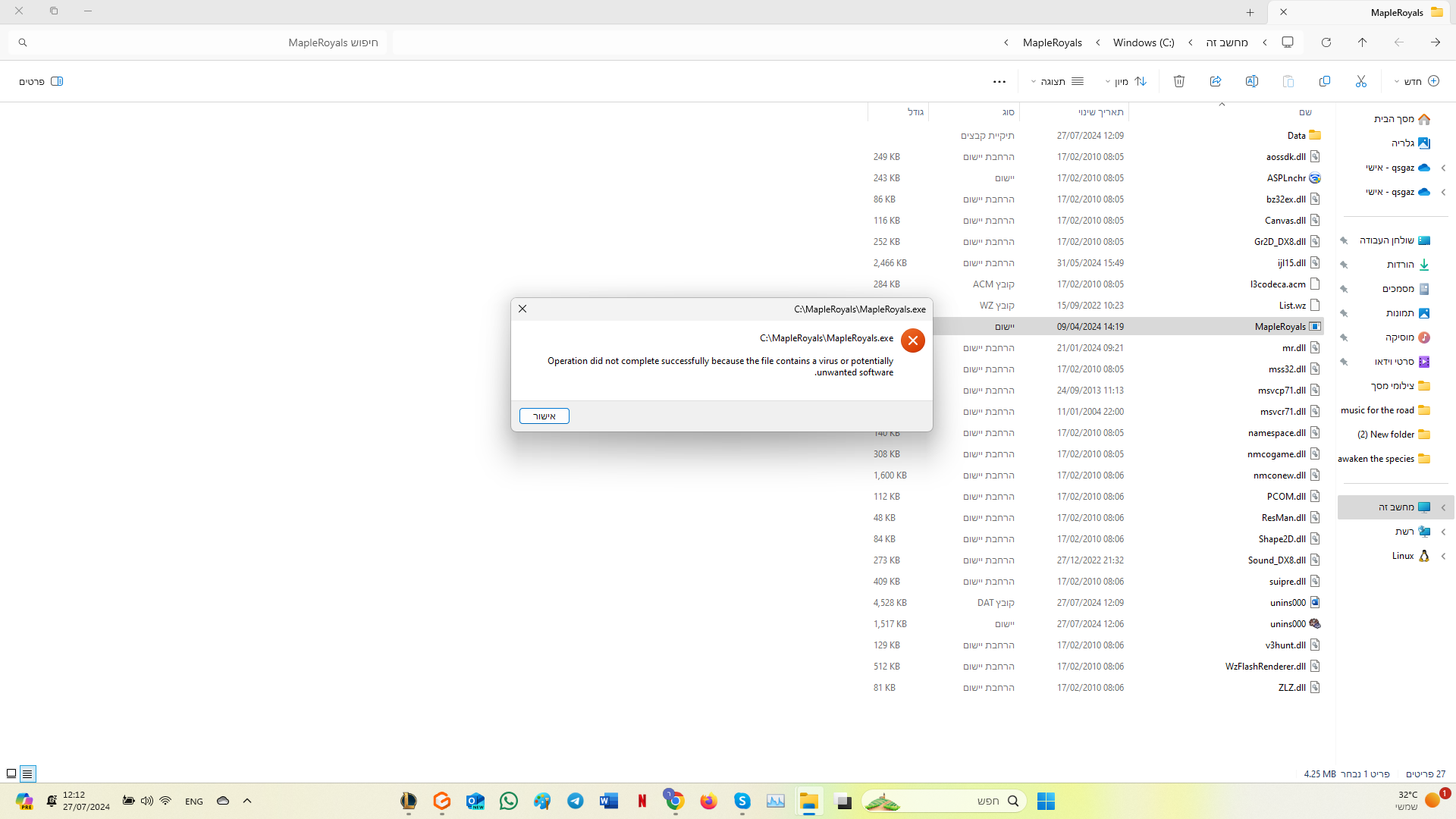The width and height of the screenshot is (1456, 819).
Task: Sort by the שם (Name) column header
Action: point(1225,112)
